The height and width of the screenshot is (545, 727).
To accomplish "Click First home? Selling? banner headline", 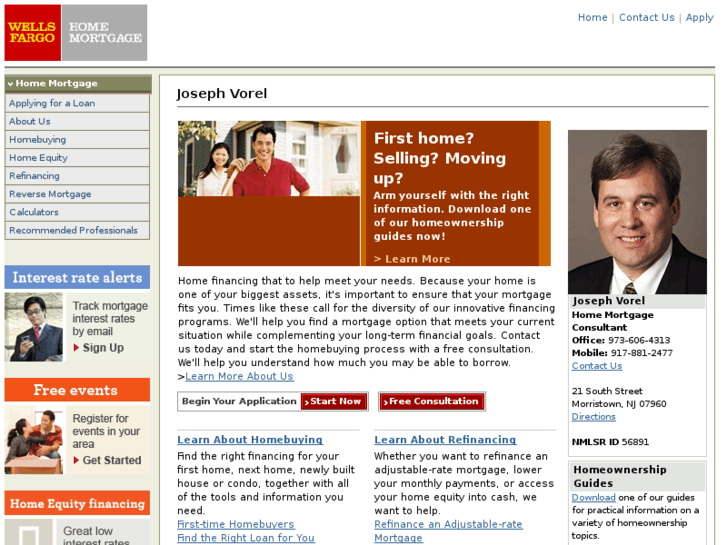I will click(440, 158).
